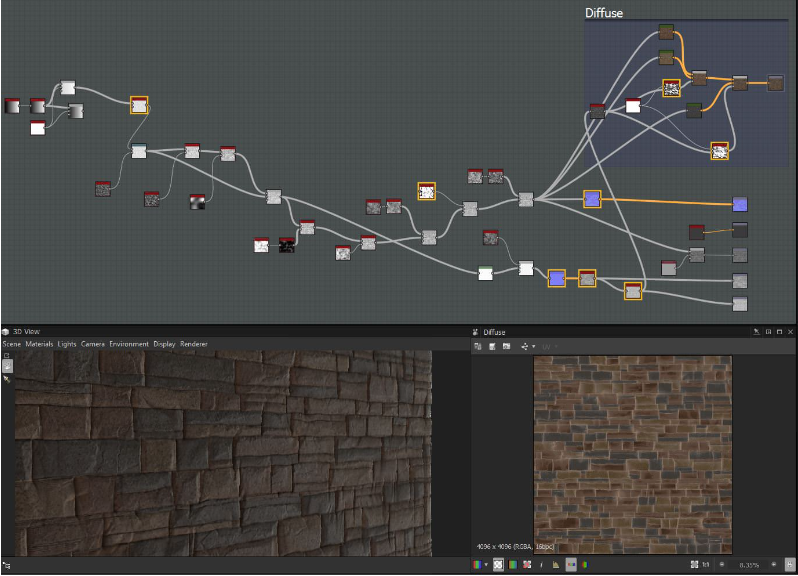Click the dock icon in the Diffuse panel header
Screen dimensions: 798x576
point(768,332)
